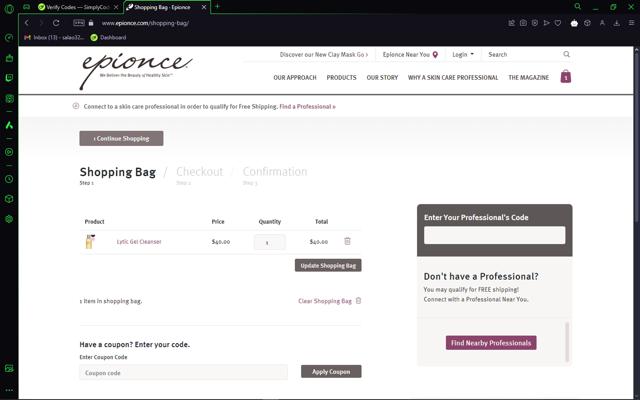The height and width of the screenshot is (400, 640).
Task: Open the picture icon near the sidebar bottom
Action: tap(9, 369)
